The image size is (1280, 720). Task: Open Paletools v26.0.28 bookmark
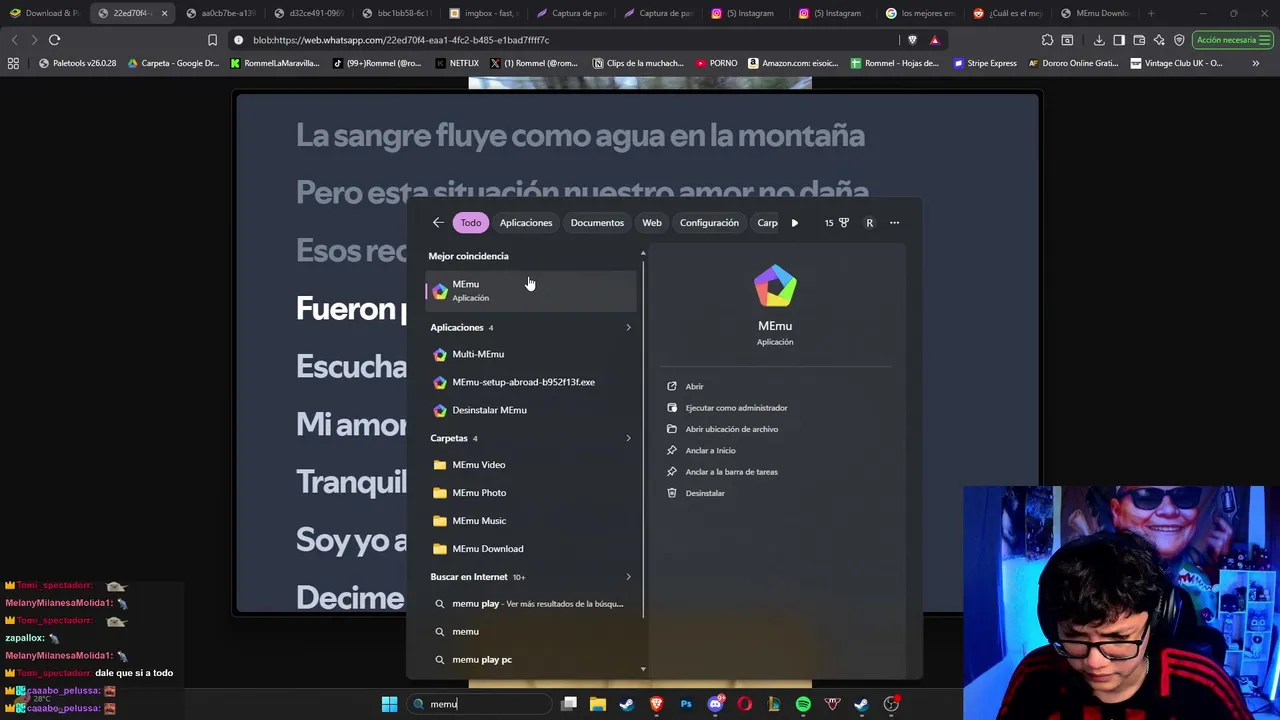tap(77, 63)
